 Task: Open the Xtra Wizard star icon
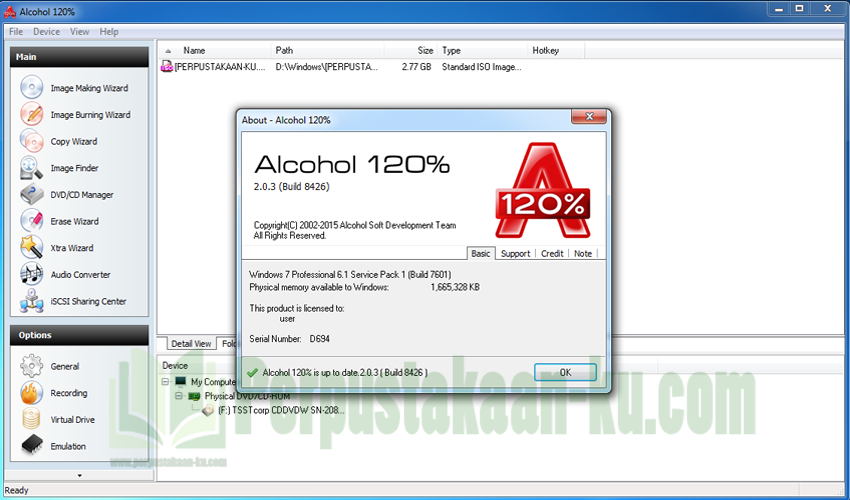[x=31, y=247]
